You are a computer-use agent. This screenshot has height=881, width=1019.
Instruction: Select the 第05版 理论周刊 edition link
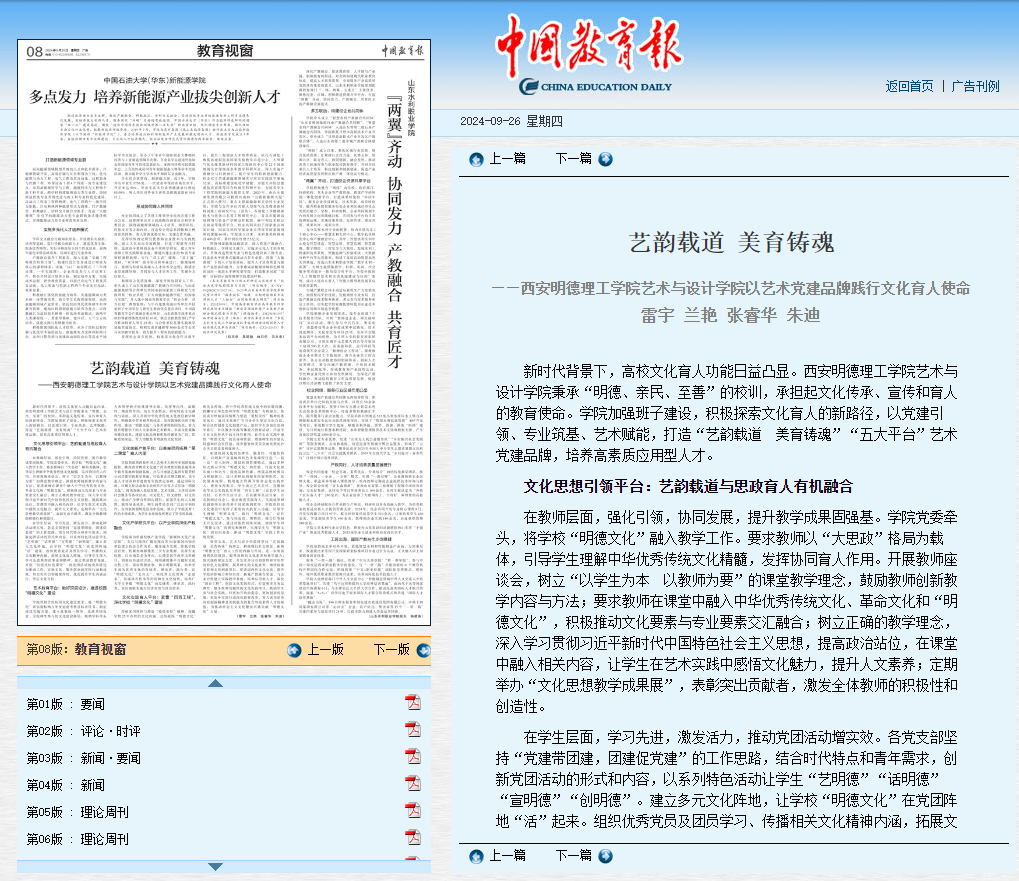click(x=78, y=812)
